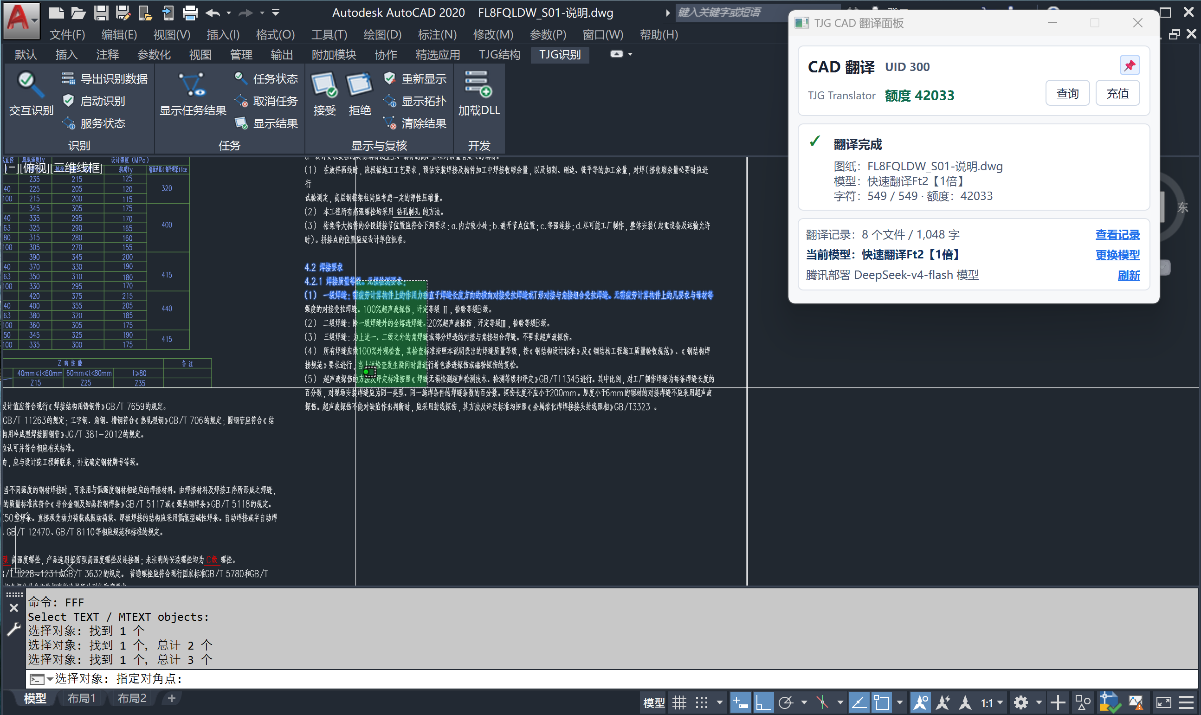Toggle annotation objects visibility in status bar
Viewport: 1201px width, 715px height.
[922, 702]
